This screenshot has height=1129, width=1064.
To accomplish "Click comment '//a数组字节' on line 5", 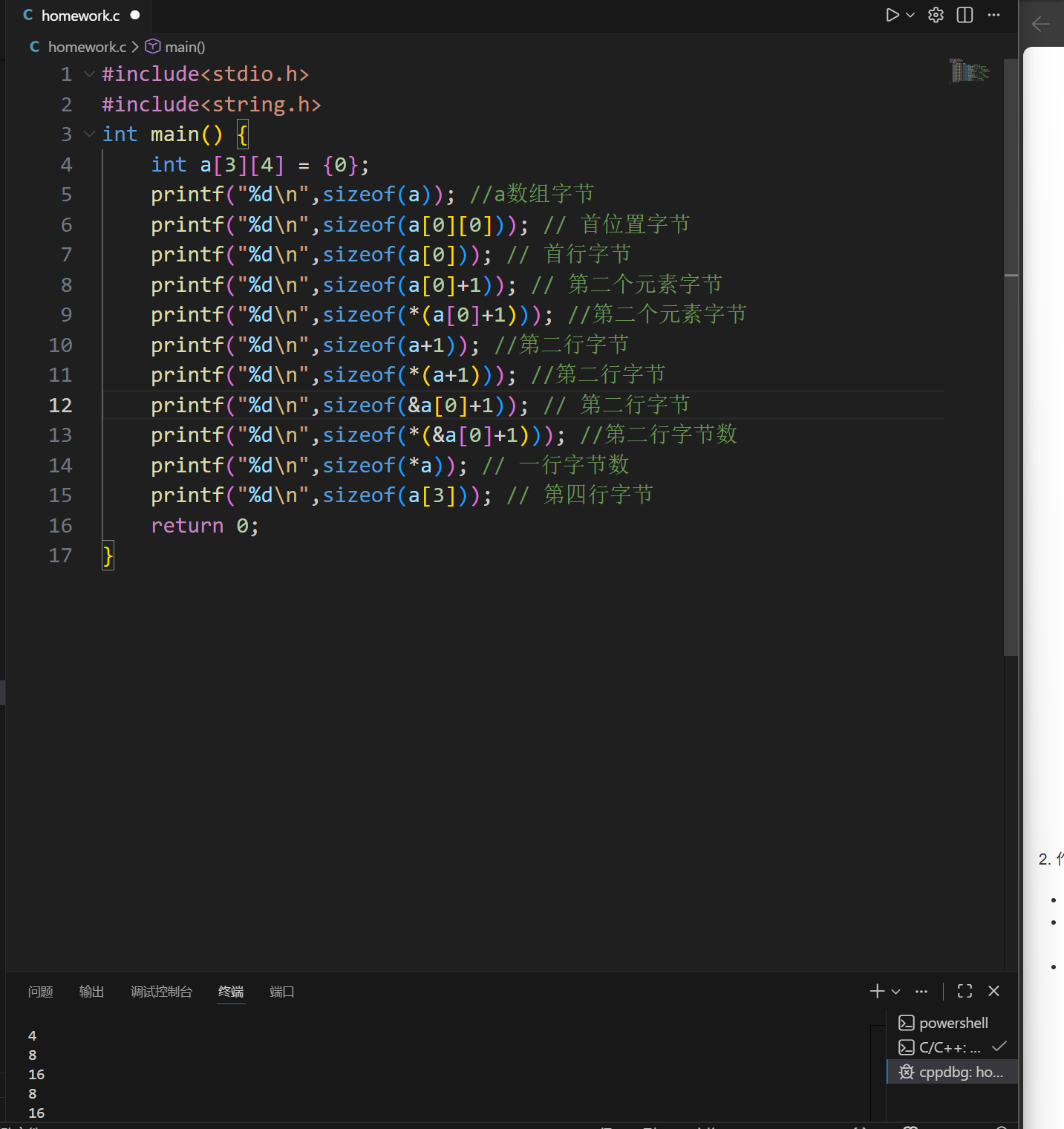I will [532, 194].
